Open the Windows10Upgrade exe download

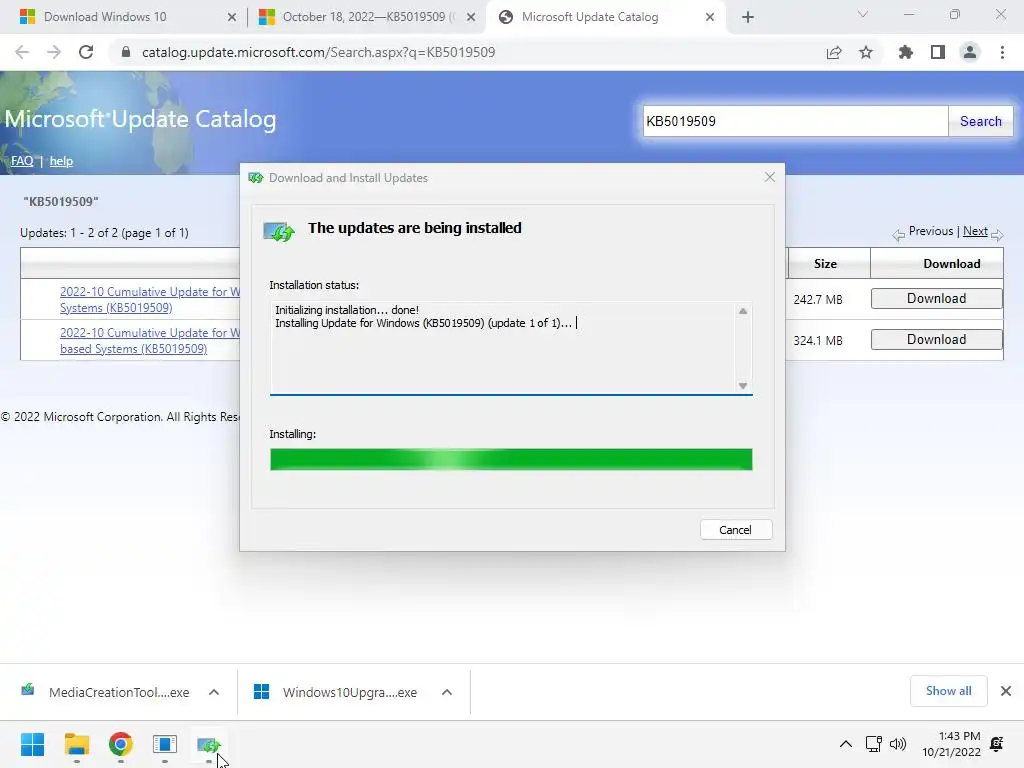pyautogui.click(x=337, y=692)
